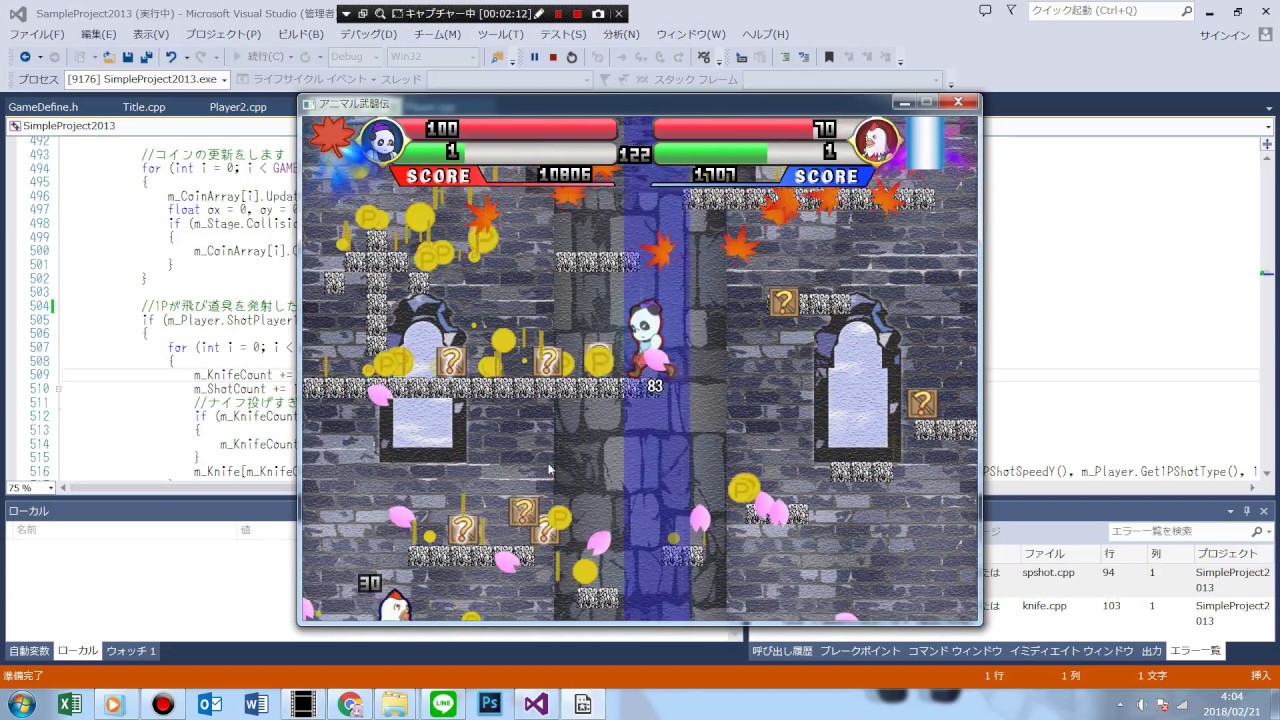The width and height of the screenshot is (1280, 720).
Task: Click the Undo icon
Action: pyautogui.click(x=171, y=57)
